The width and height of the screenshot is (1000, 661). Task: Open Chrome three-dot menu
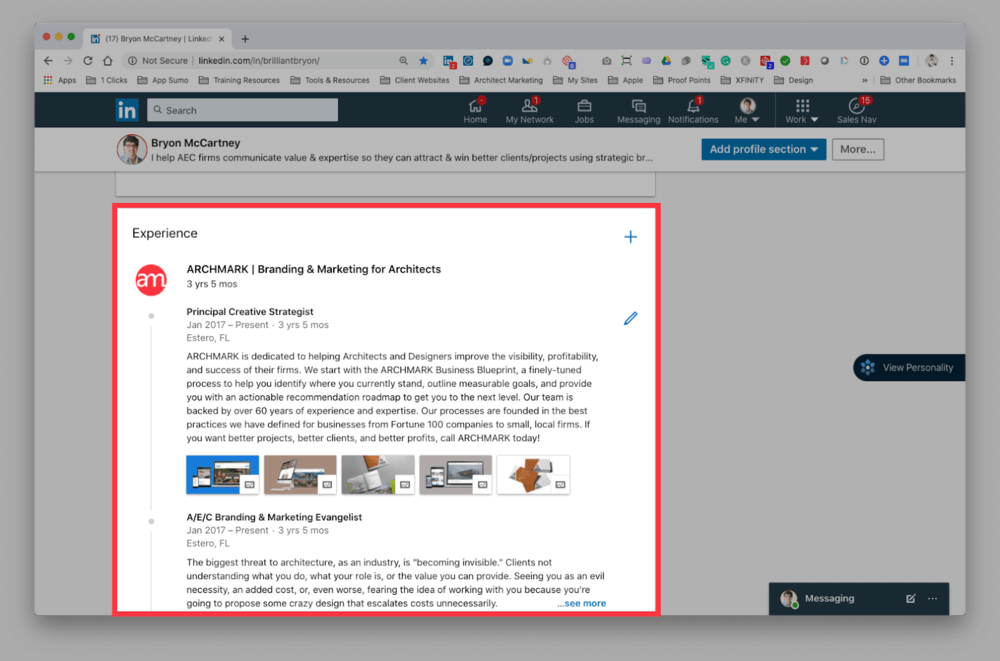952,61
